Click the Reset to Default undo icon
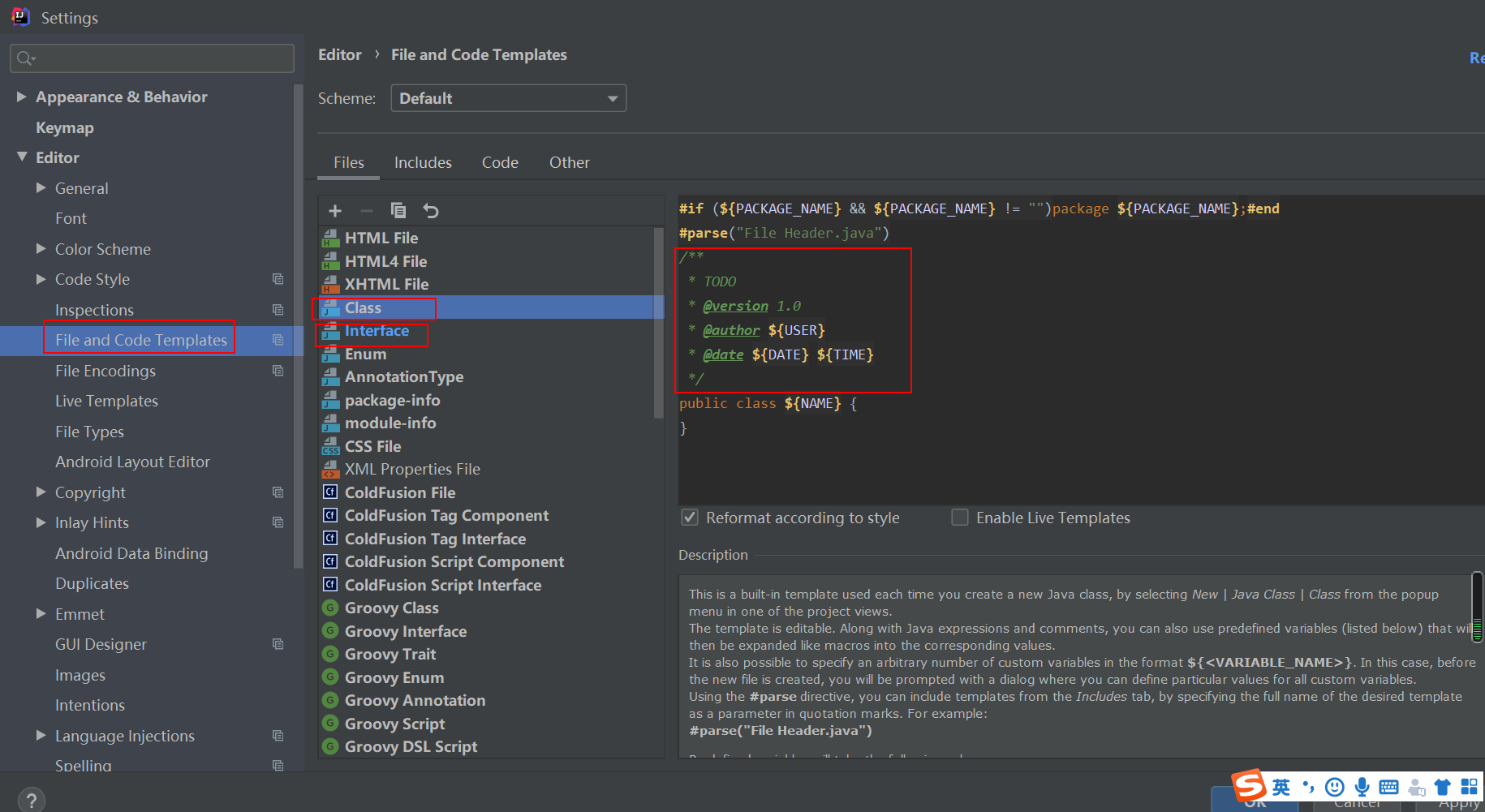This screenshot has height=812, width=1485. pos(431,211)
